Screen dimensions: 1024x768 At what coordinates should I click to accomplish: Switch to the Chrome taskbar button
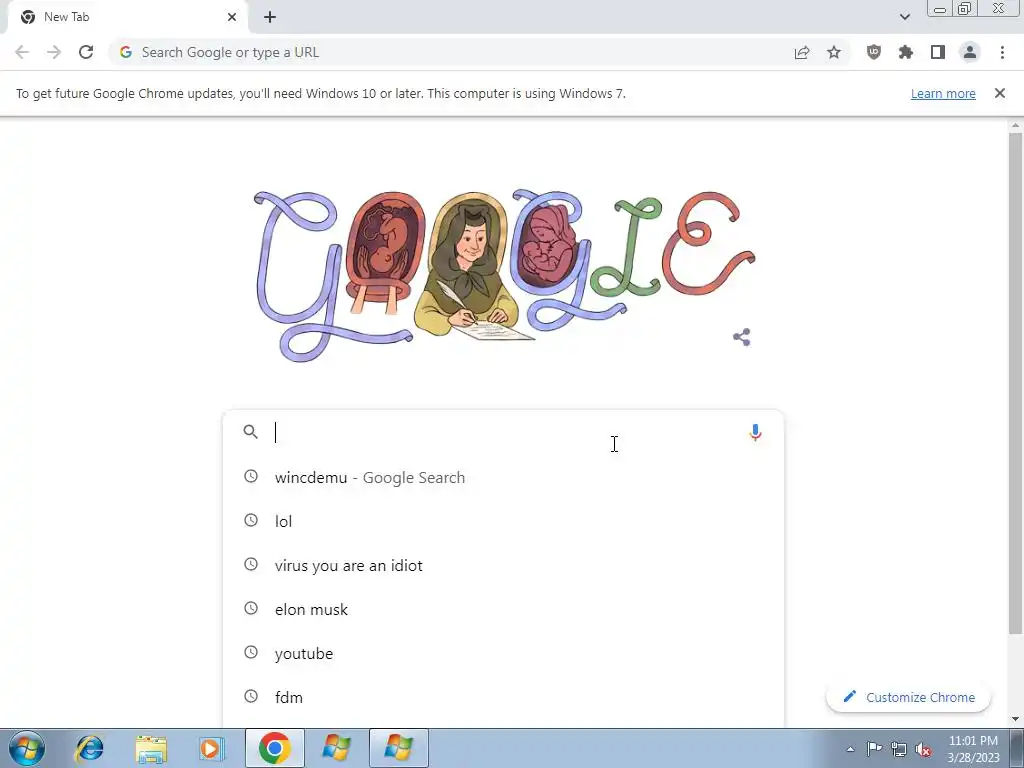pos(274,748)
